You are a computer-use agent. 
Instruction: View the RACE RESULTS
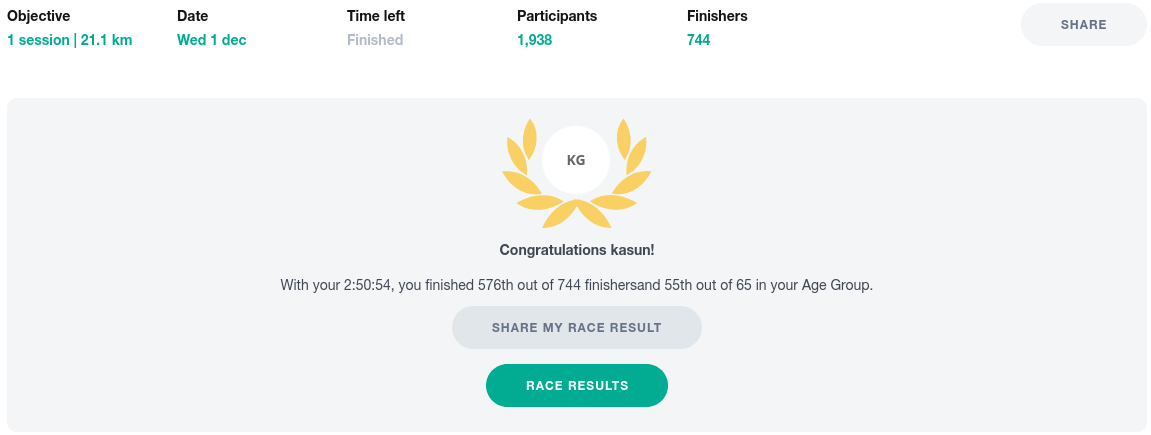click(x=576, y=386)
